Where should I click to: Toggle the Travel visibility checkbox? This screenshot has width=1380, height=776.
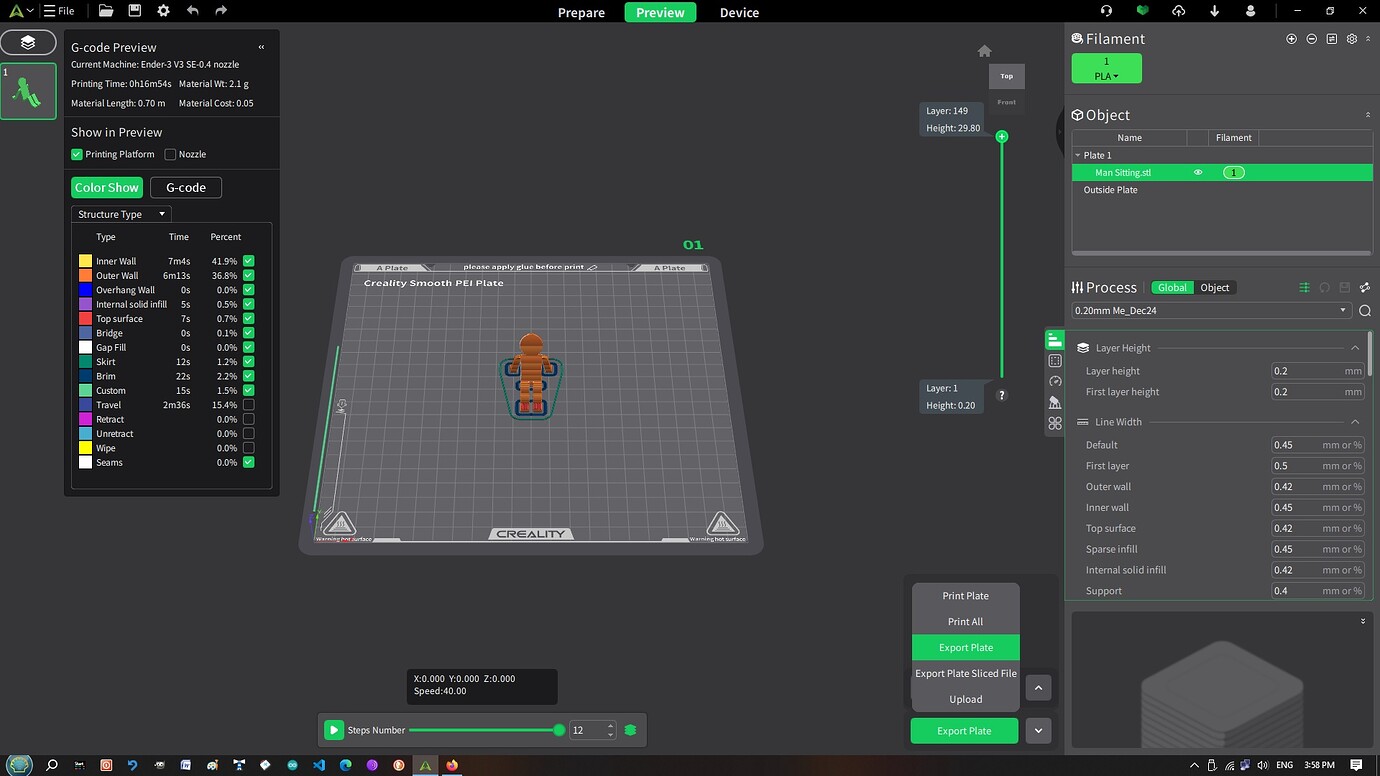248,405
